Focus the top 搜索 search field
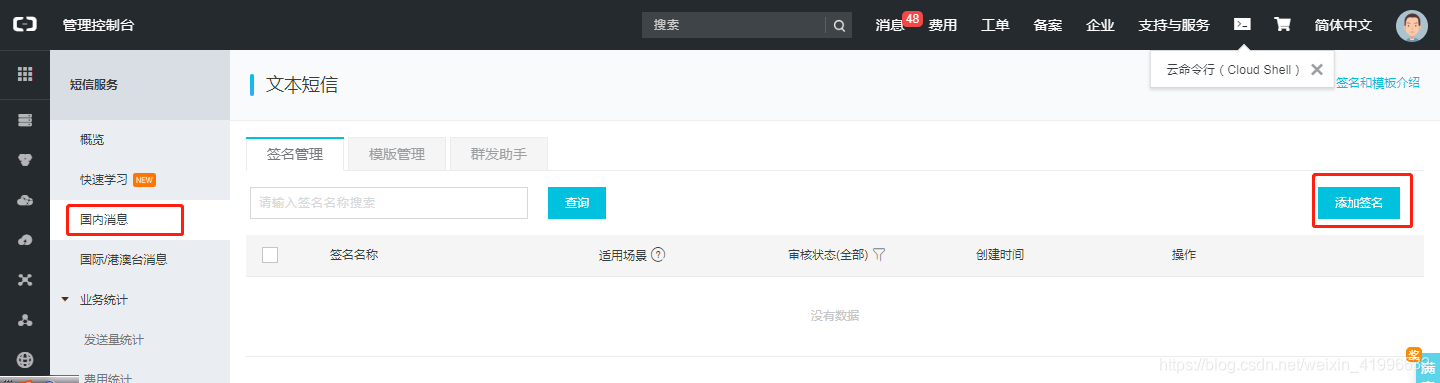Image resolution: width=1440 pixels, height=383 pixels. coord(734,25)
